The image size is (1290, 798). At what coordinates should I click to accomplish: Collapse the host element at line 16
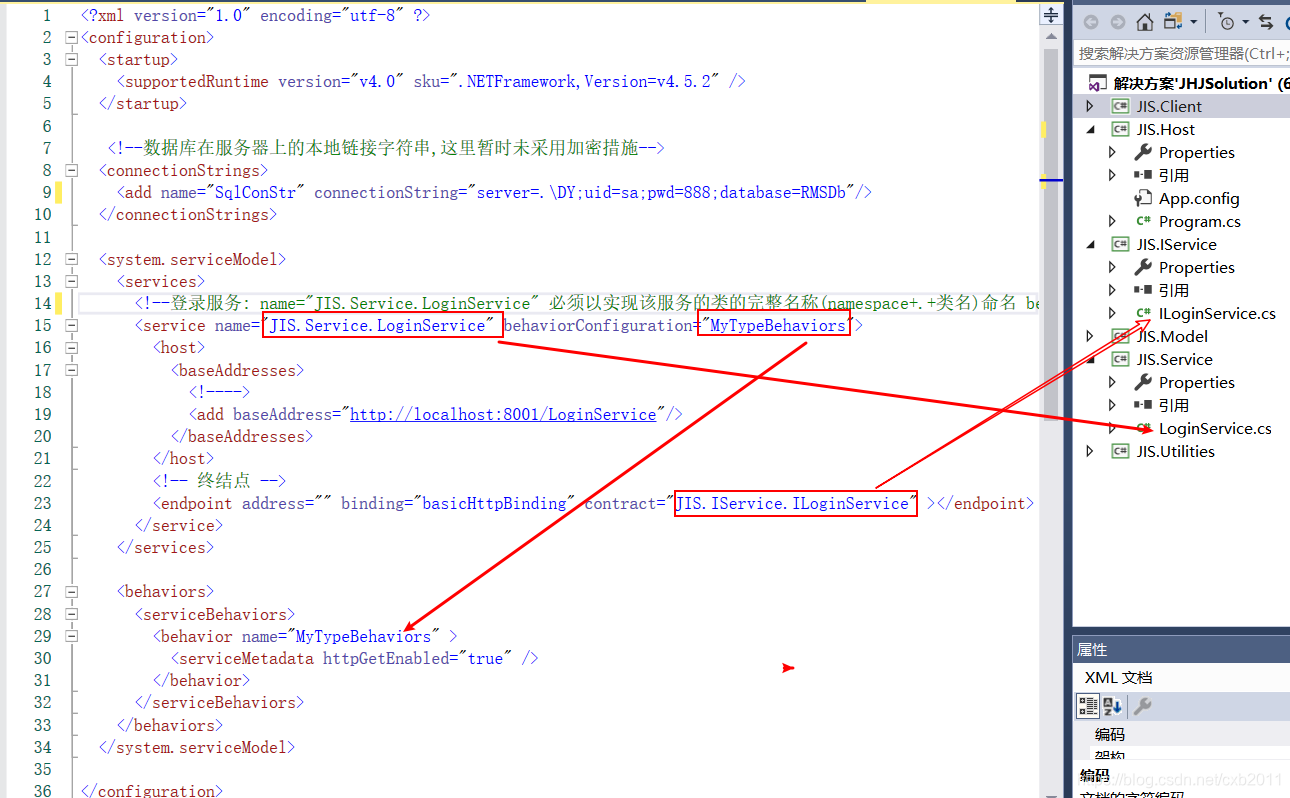point(71,348)
